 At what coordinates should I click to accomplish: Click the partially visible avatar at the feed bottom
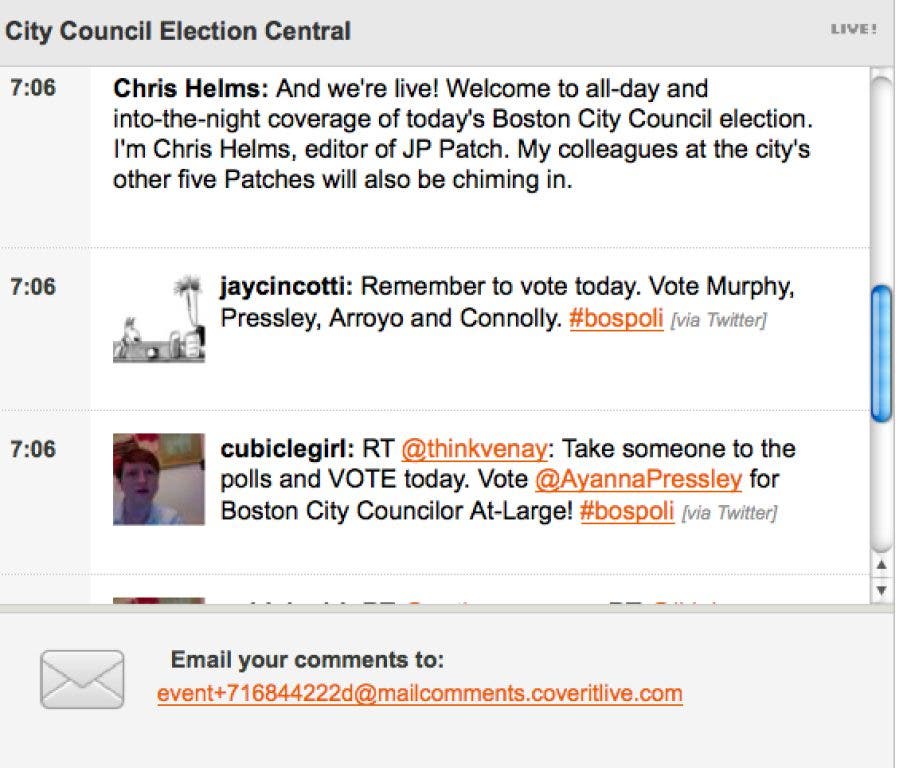coord(159,601)
